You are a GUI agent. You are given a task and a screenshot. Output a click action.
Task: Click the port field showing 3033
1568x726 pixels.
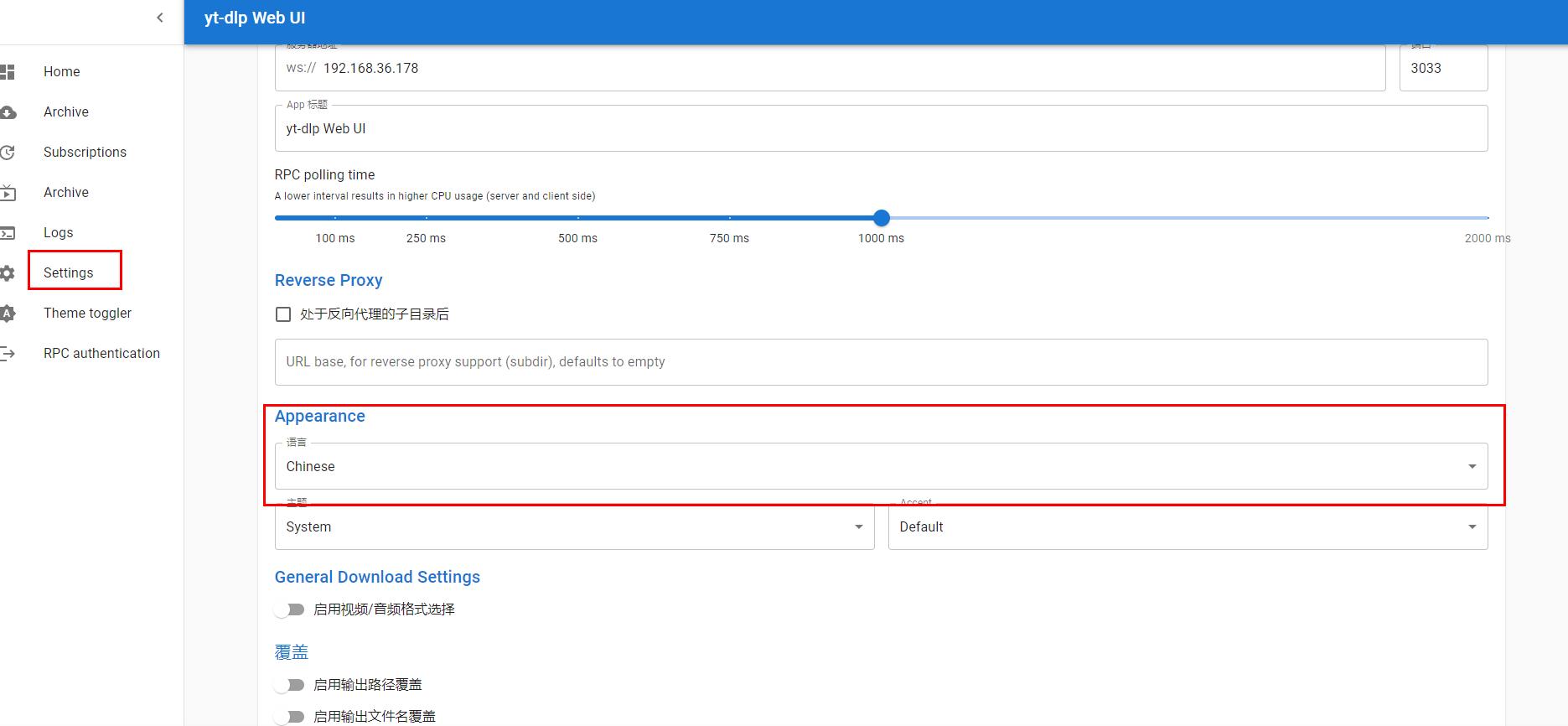(x=1443, y=68)
